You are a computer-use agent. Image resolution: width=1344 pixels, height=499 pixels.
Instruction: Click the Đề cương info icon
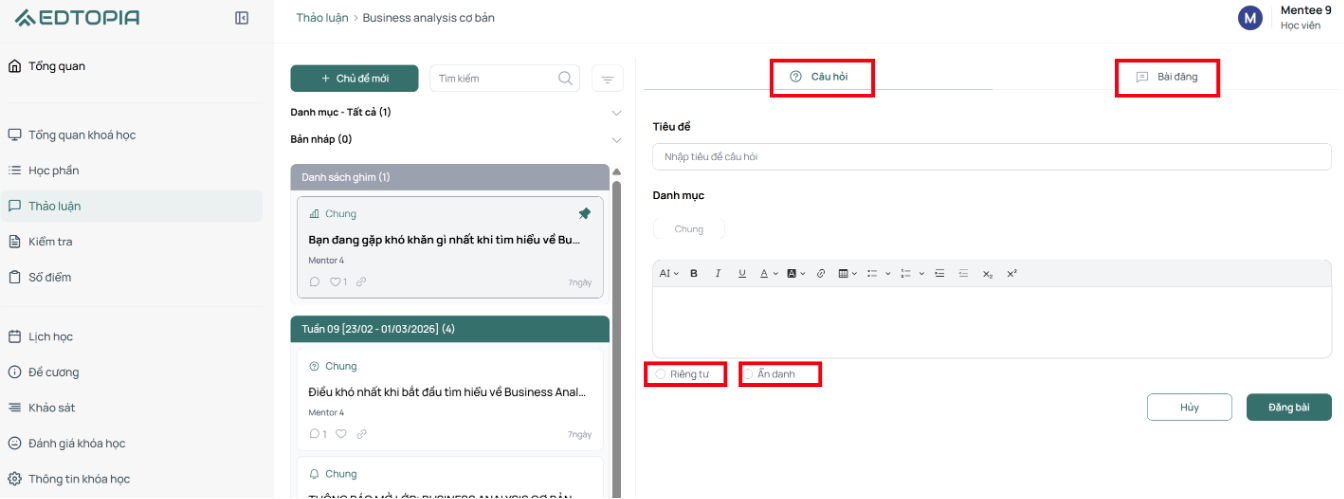(x=15, y=372)
